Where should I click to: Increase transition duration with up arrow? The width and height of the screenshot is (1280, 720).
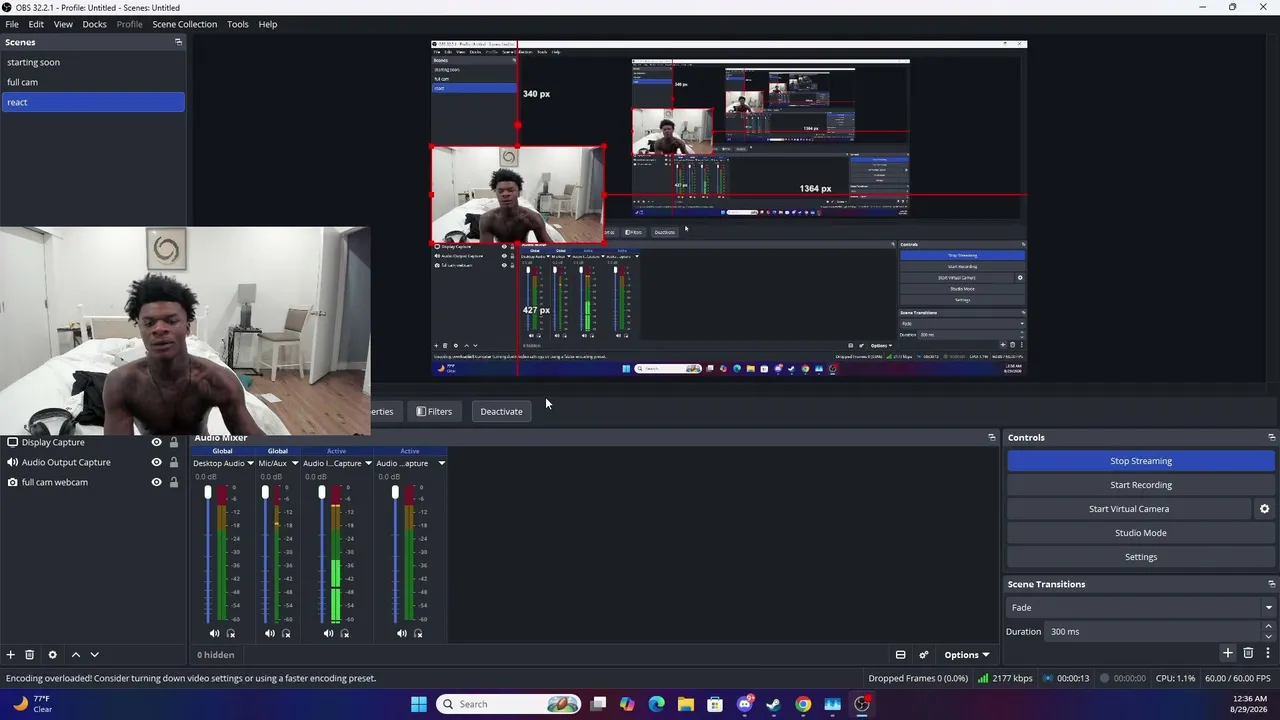[x=1268, y=626]
